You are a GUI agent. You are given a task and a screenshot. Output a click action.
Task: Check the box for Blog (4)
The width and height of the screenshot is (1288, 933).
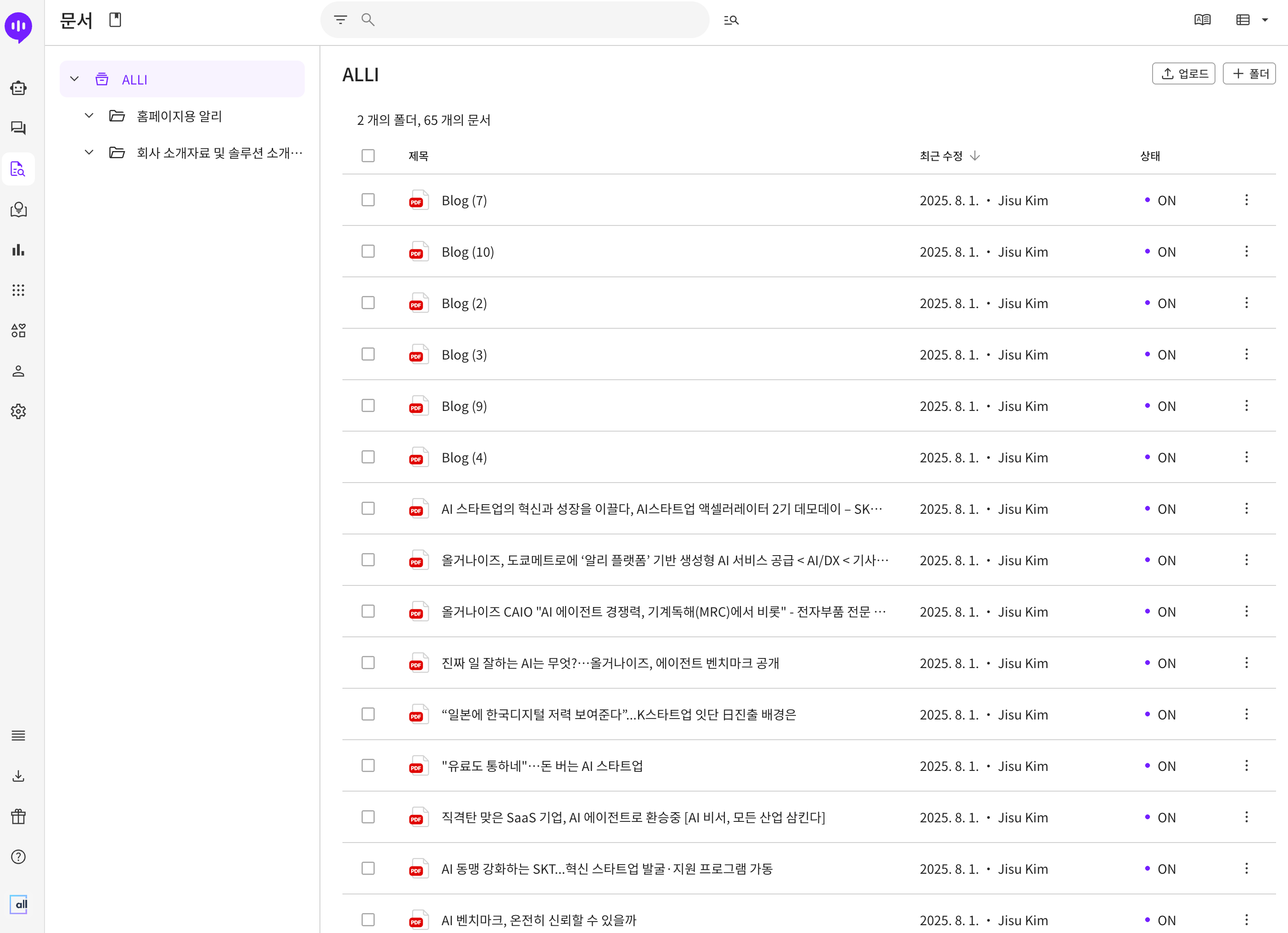(368, 457)
